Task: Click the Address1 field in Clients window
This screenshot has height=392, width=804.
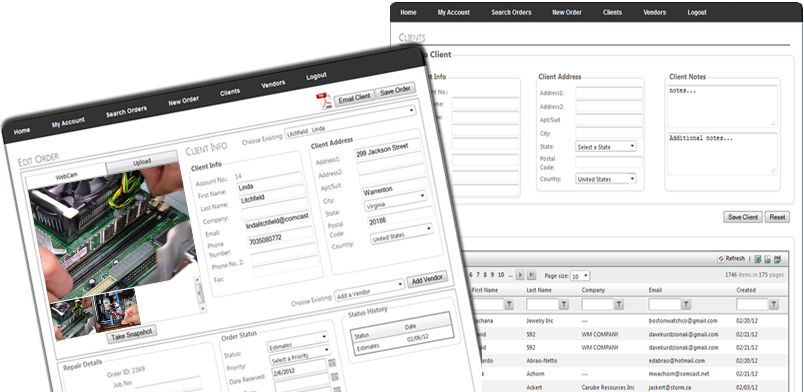Action: pos(609,93)
